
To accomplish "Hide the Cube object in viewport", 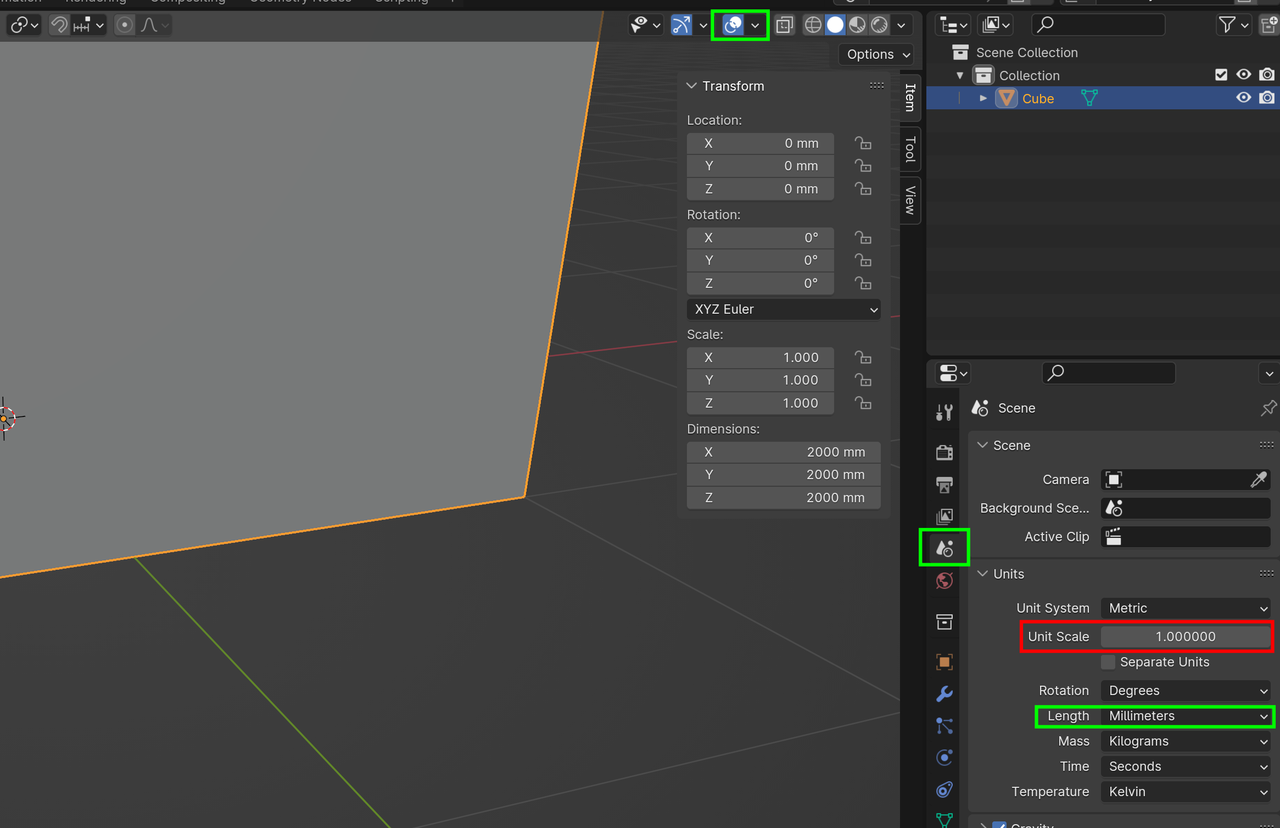I will (x=1243, y=98).
